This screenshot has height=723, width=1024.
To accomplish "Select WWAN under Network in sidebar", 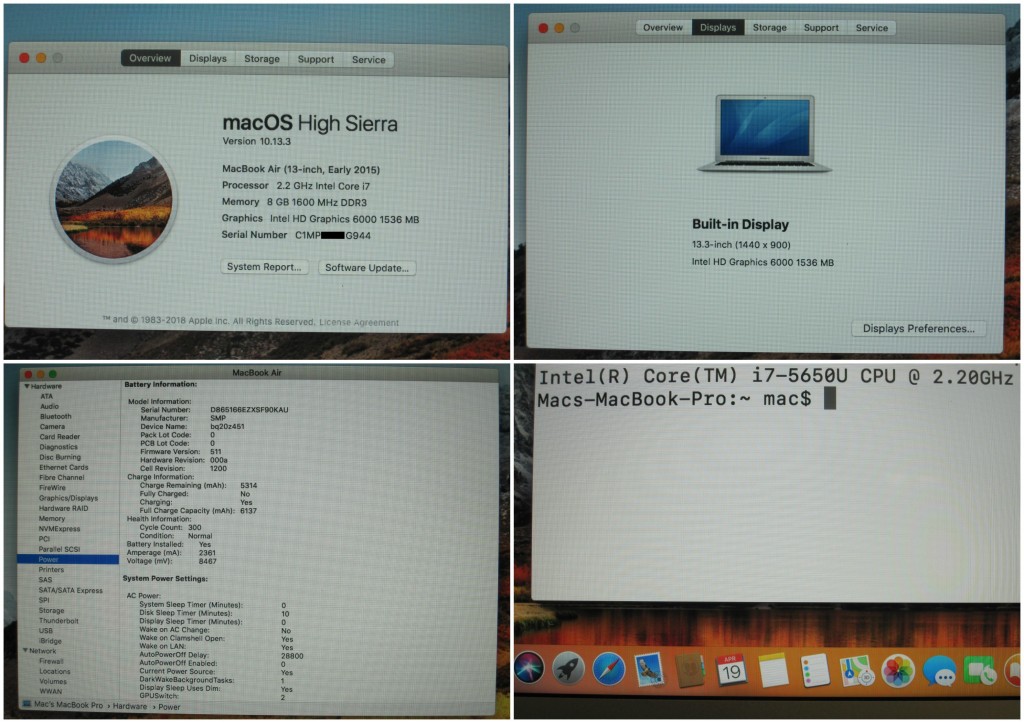I will click(50, 691).
